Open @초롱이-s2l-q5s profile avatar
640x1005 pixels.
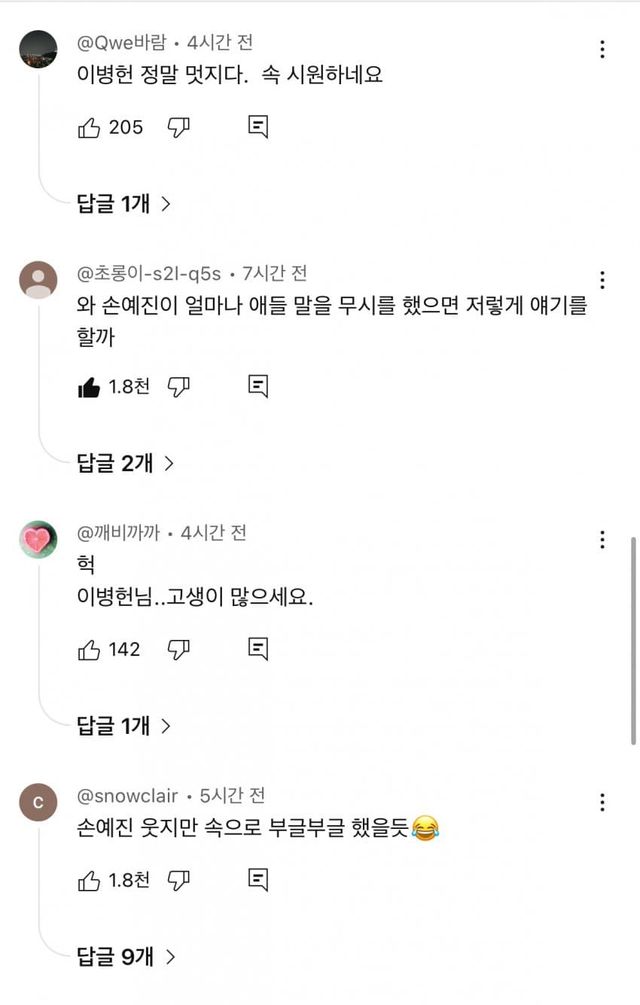click(38, 279)
